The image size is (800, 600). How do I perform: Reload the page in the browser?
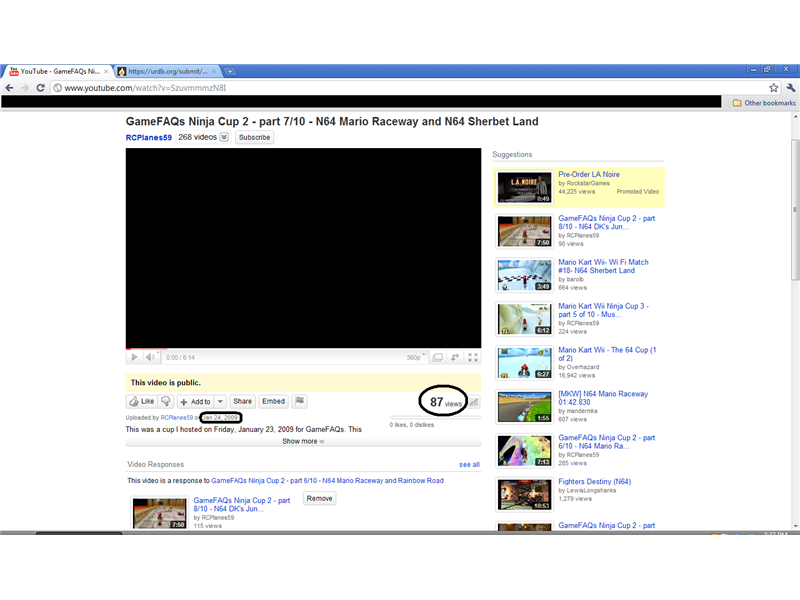coord(38,88)
